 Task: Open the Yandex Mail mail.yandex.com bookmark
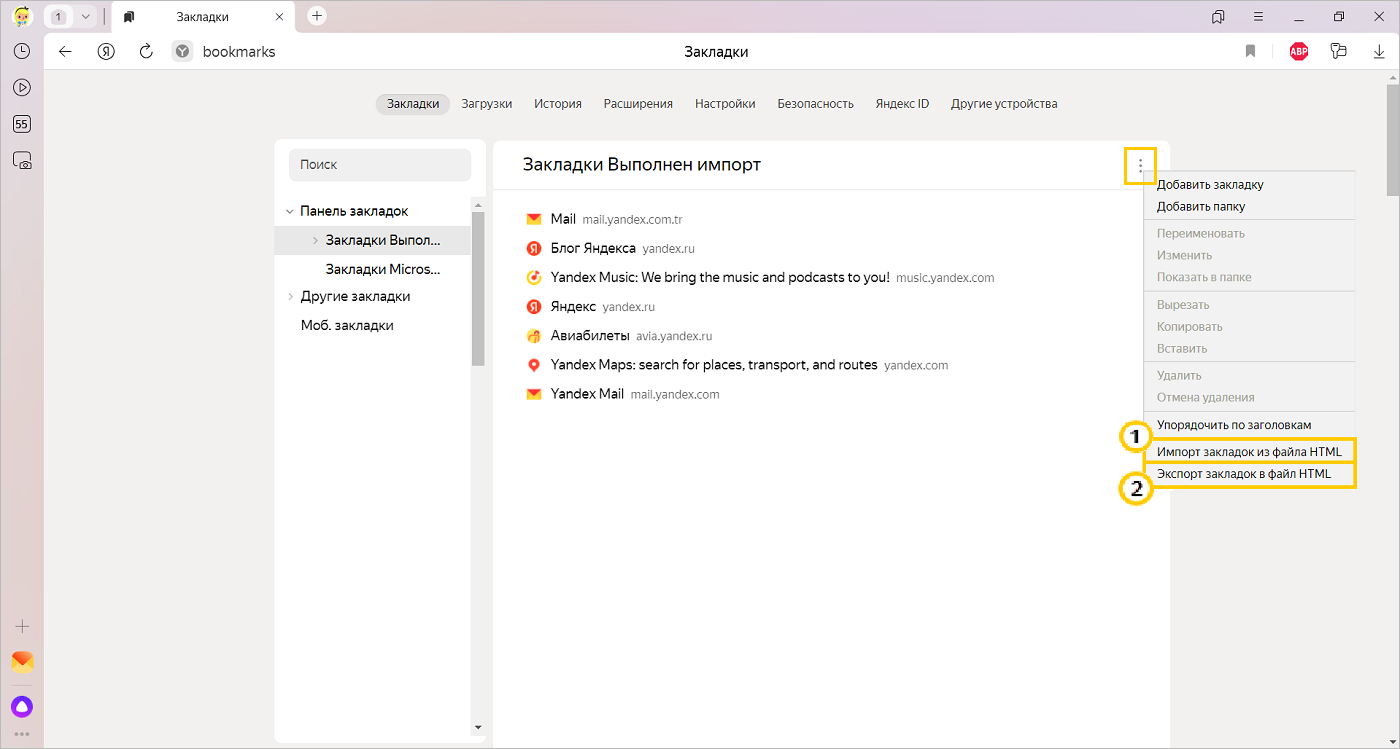click(x=623, y=394)
